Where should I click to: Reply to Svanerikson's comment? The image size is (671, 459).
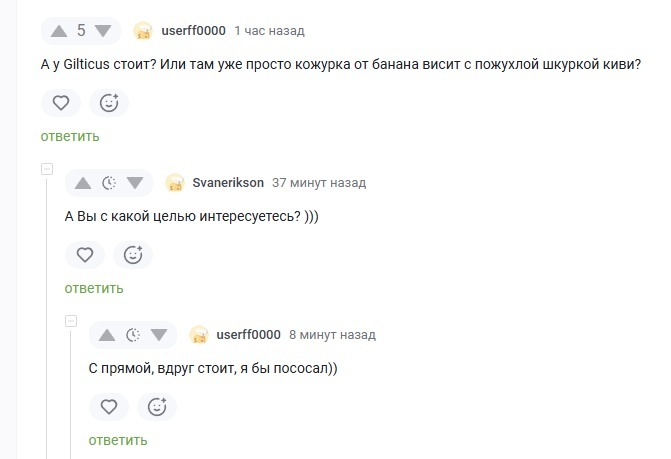[94, 288]
